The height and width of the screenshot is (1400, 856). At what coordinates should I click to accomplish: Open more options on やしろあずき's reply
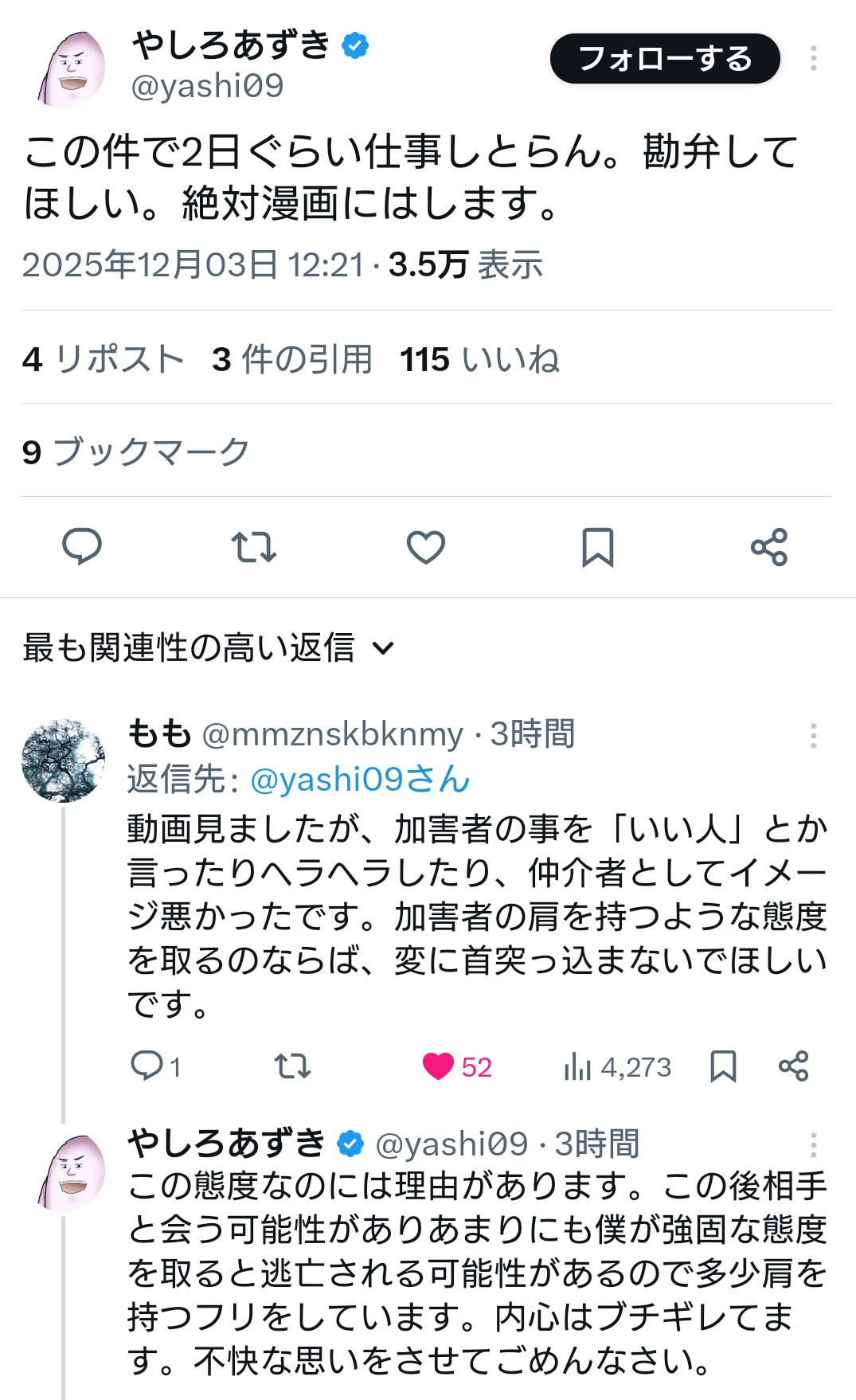813,1144
